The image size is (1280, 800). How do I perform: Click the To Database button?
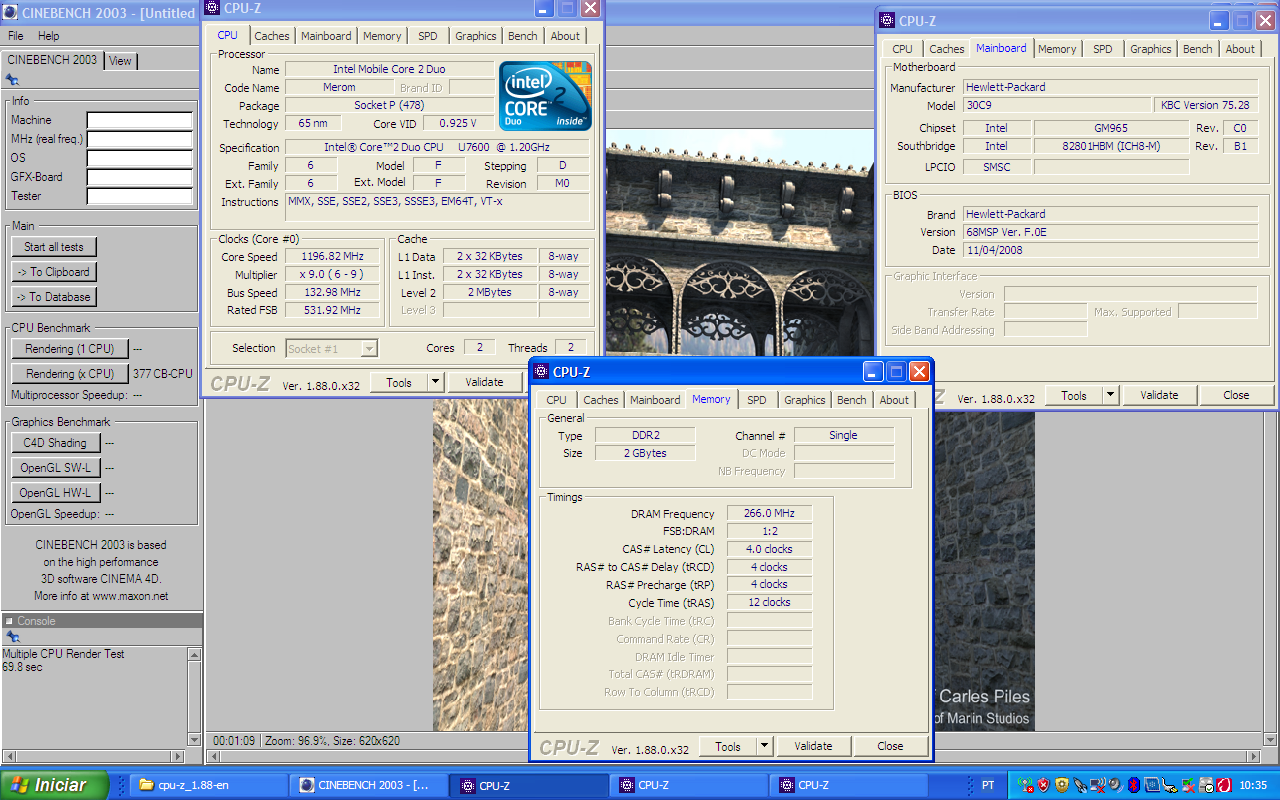click(54, 297)
